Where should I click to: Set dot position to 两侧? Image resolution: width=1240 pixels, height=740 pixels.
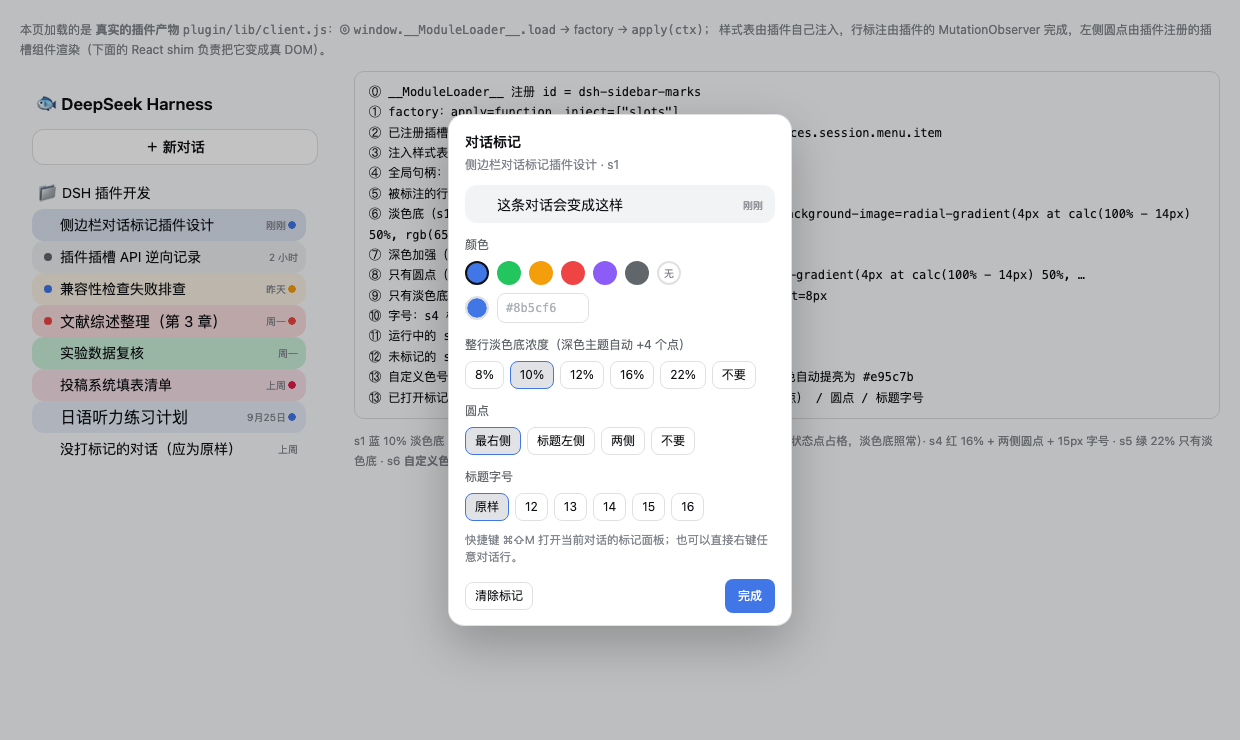tap(623, 441)
